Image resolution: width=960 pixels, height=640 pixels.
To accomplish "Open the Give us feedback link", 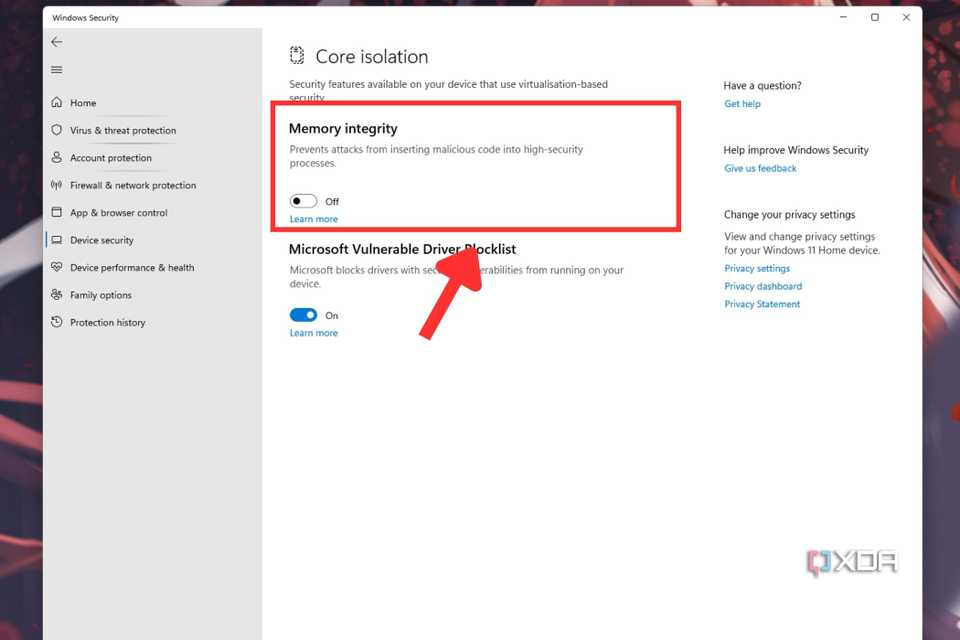I will click(x=760, y=168).
